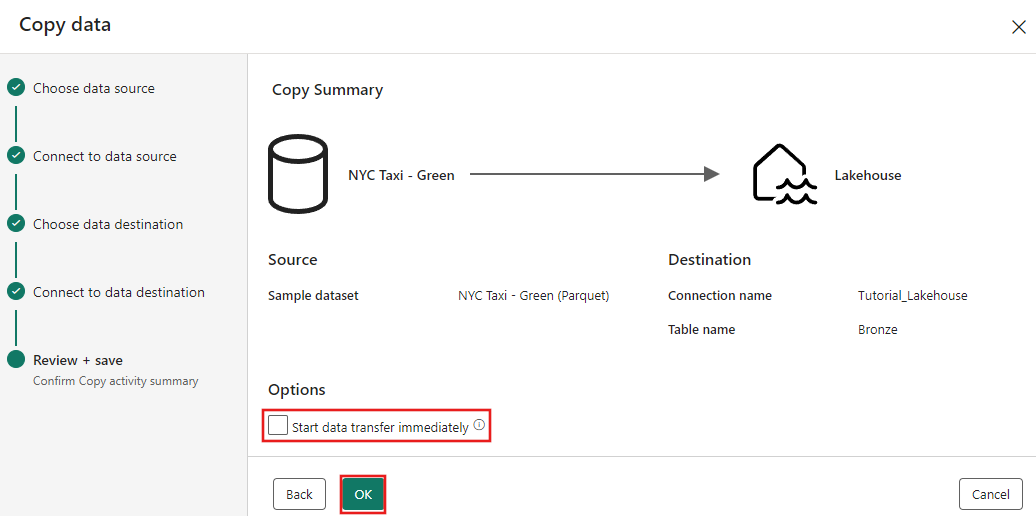Go Back to previous step
The image size is (1036, 516).
pos(299,494)
